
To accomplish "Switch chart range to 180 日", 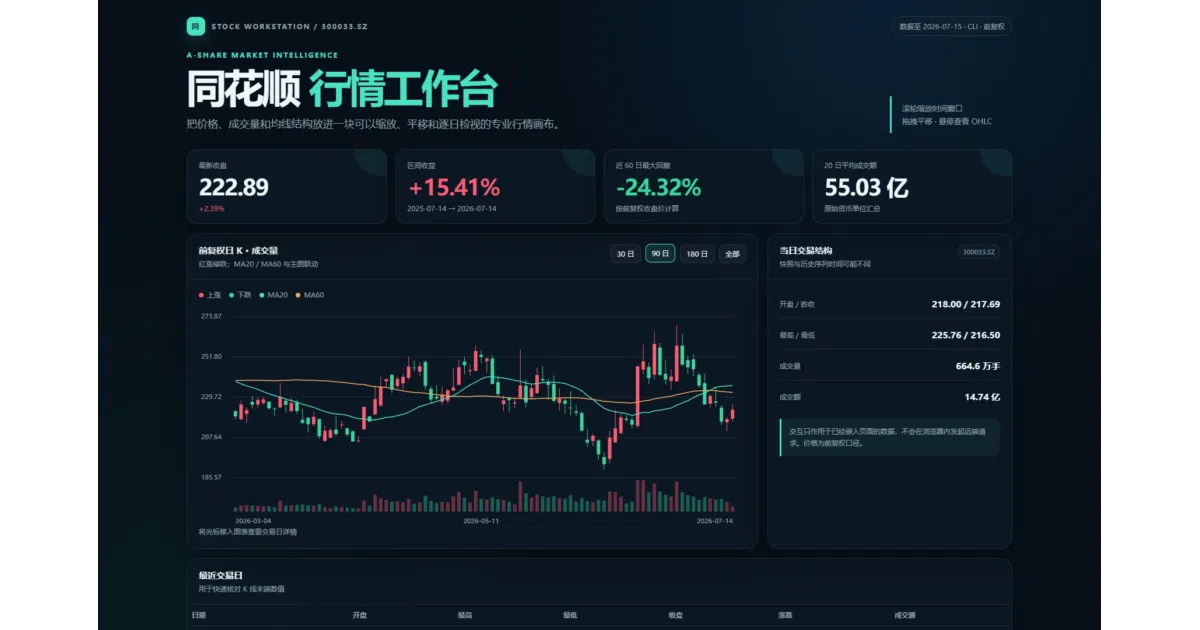I will click(x=697, y=254).
